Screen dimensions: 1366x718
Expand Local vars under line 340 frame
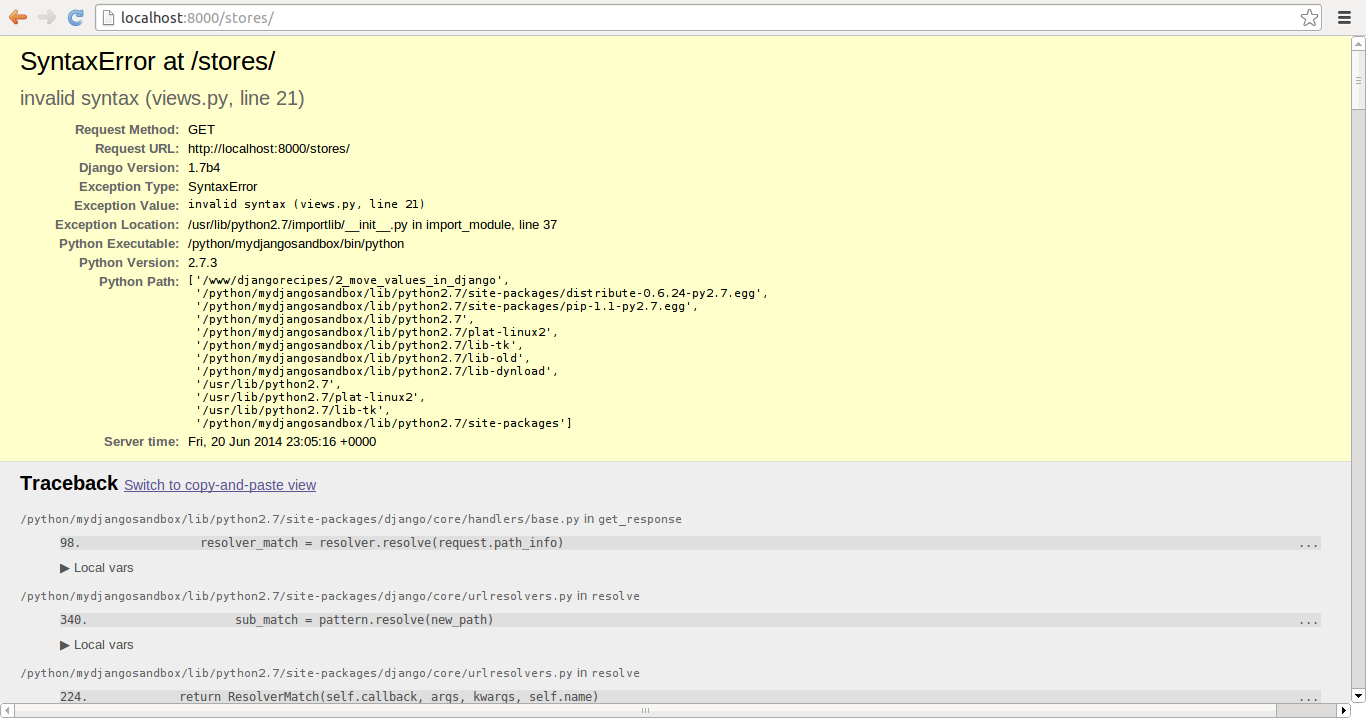(97, 645)
